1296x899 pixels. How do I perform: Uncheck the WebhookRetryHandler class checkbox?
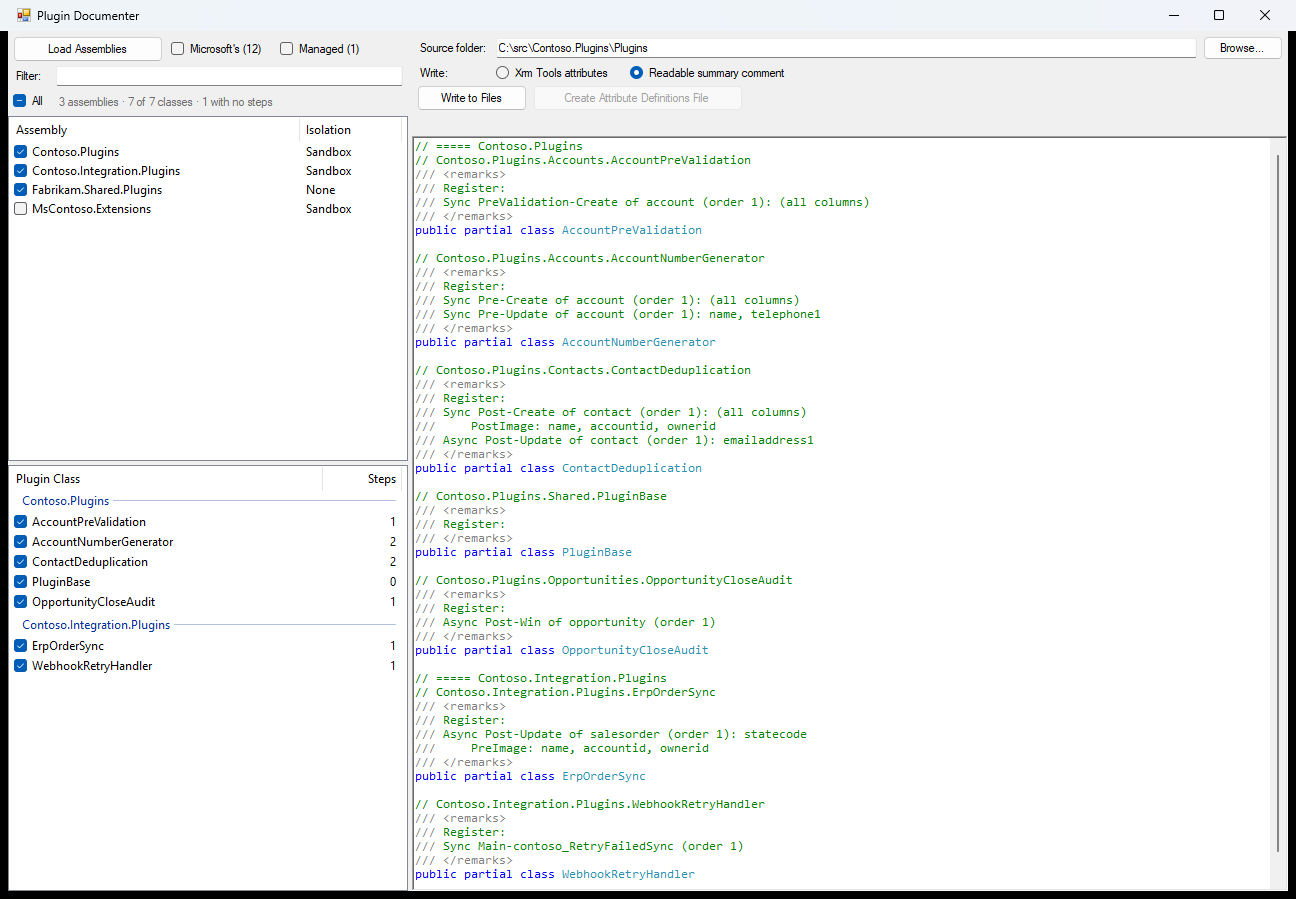[20, 666]
